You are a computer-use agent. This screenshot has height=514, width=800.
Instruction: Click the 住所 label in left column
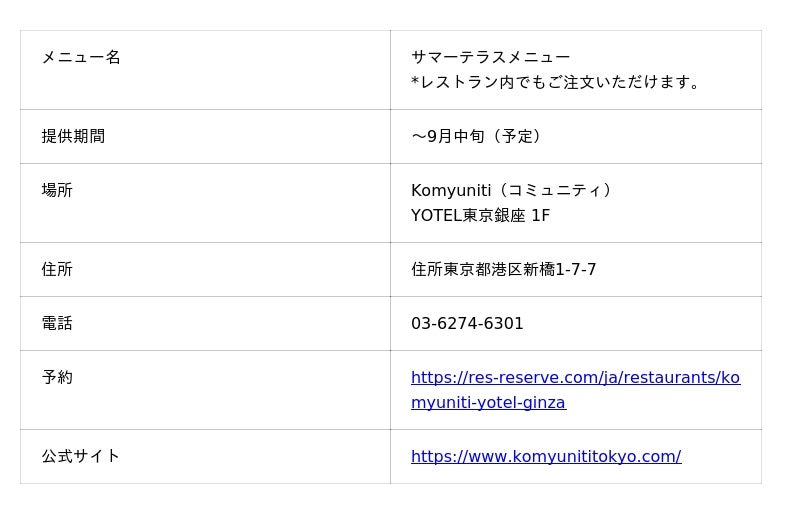pyautogui.click(x=57, y=270)
